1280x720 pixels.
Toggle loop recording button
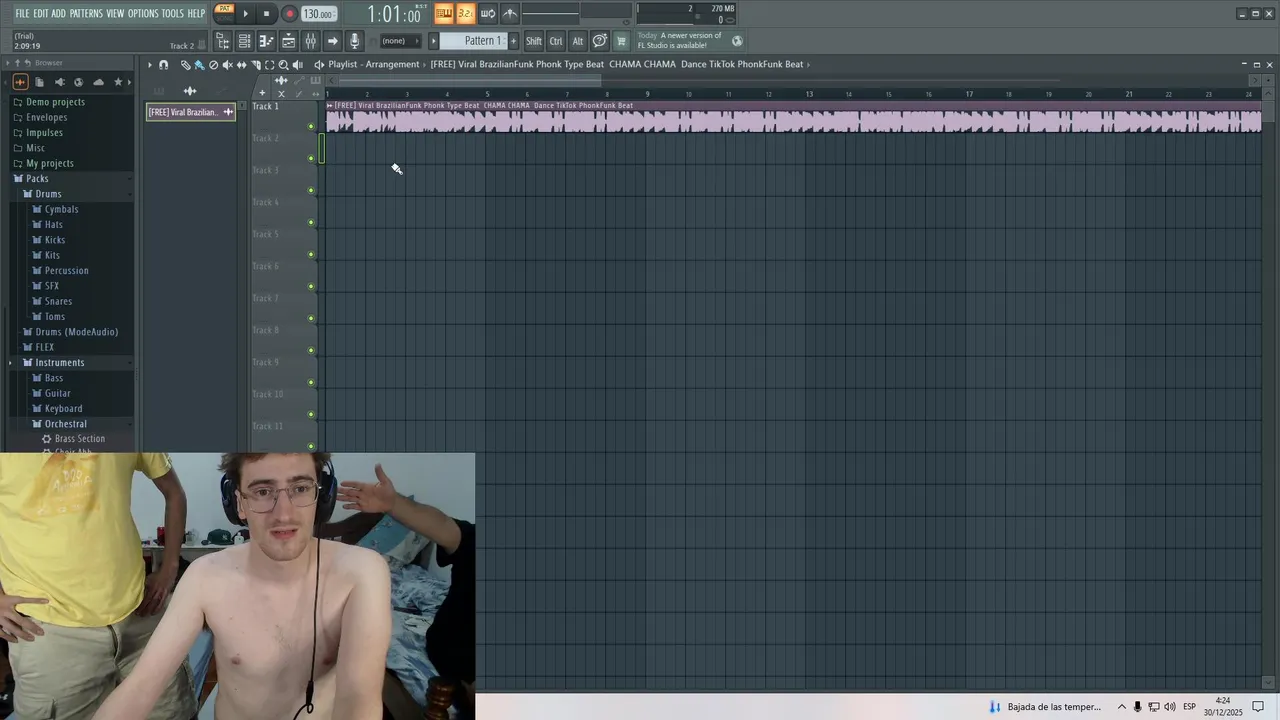[488, 13]
